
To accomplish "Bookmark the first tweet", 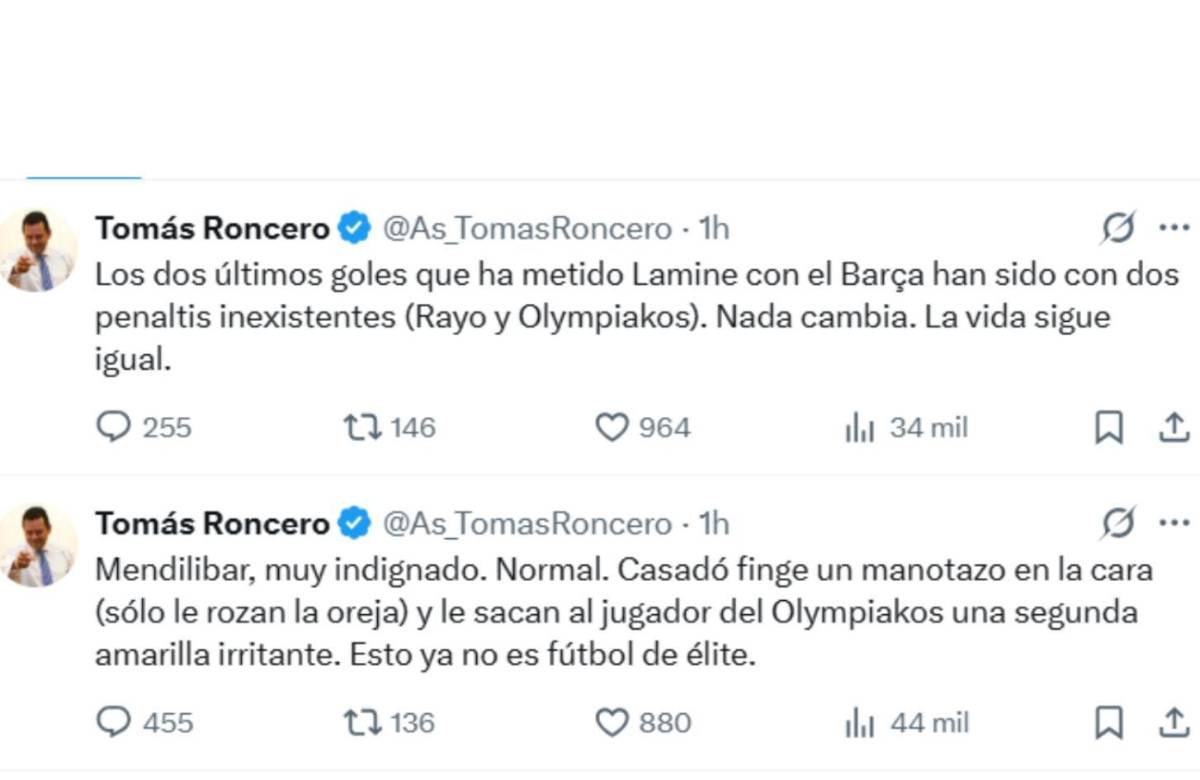I will (x=1110, y=428).
